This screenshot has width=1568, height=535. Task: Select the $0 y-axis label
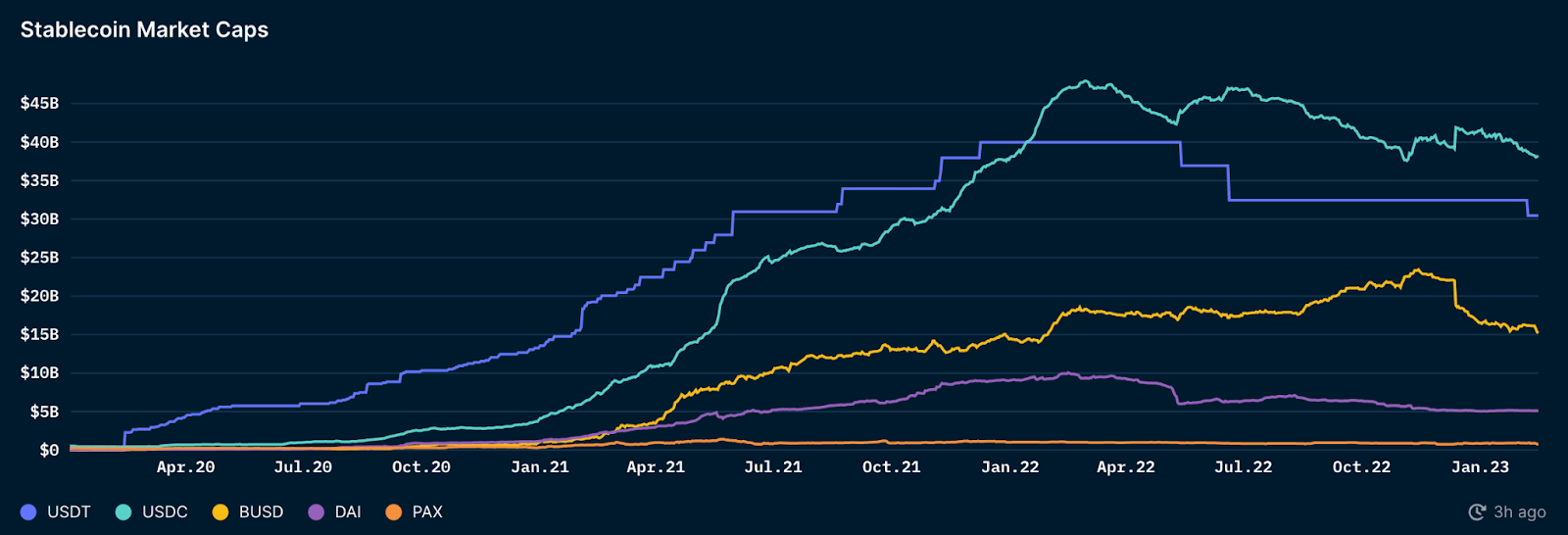(49, 451)
